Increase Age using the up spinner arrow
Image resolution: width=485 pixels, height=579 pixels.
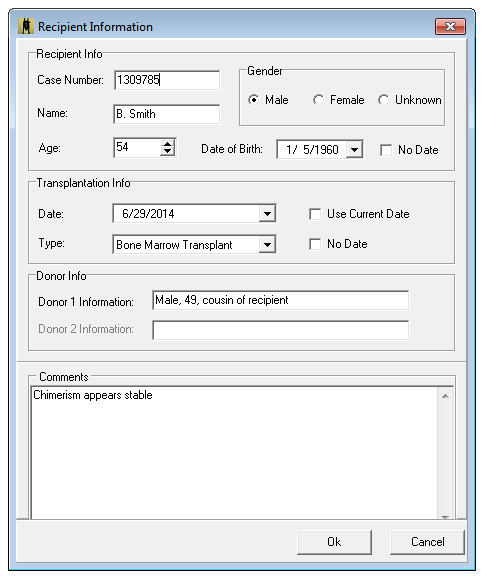168,144
